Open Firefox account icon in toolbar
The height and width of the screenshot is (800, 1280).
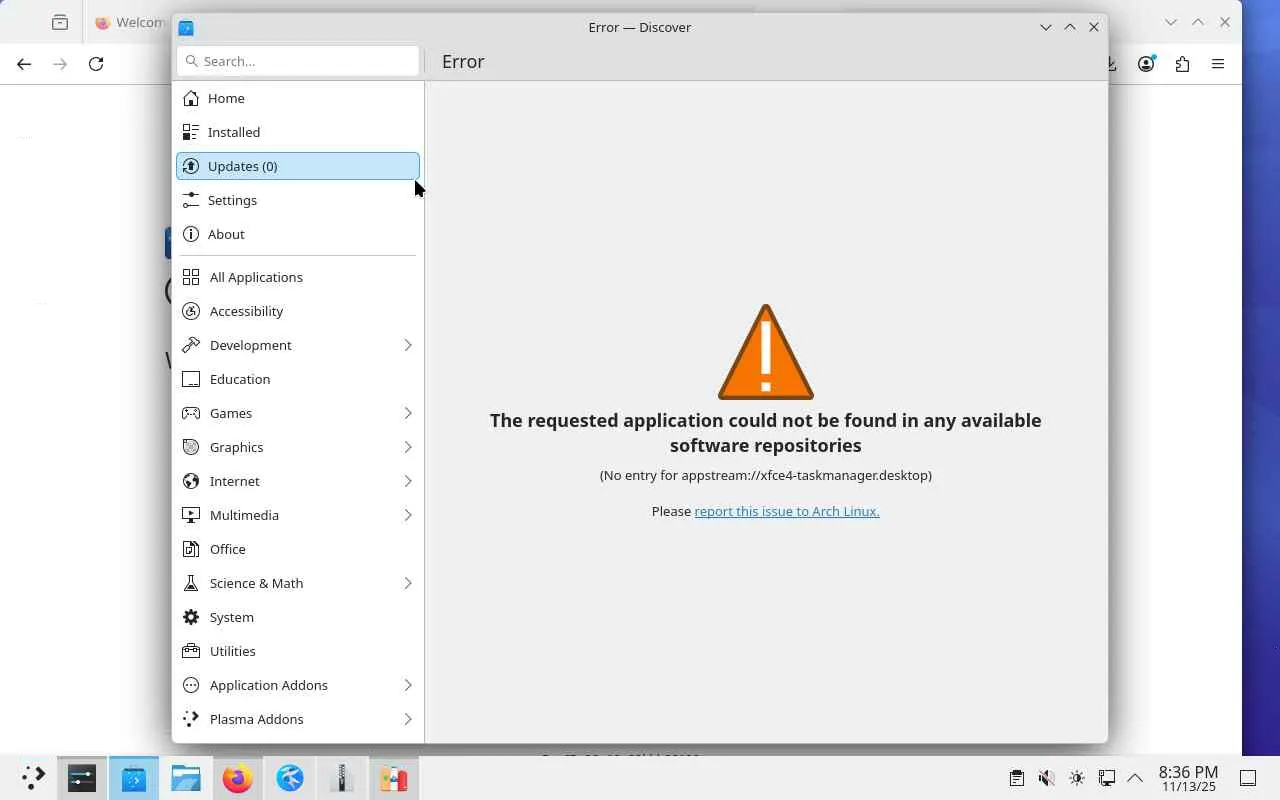pyautogui.click(x=1146, y=64)
